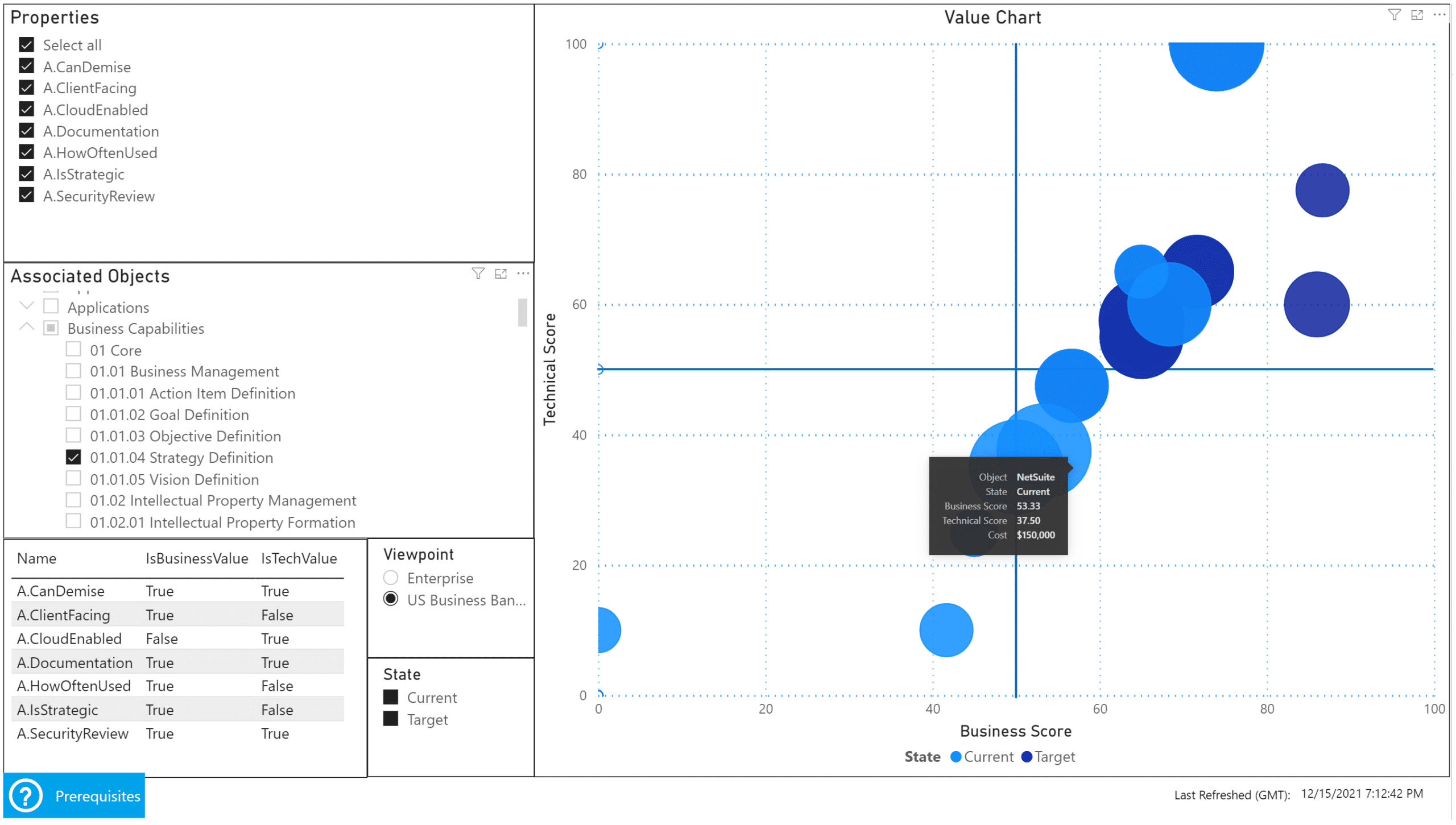Click Current legend marker under chart

coord(955,757)
